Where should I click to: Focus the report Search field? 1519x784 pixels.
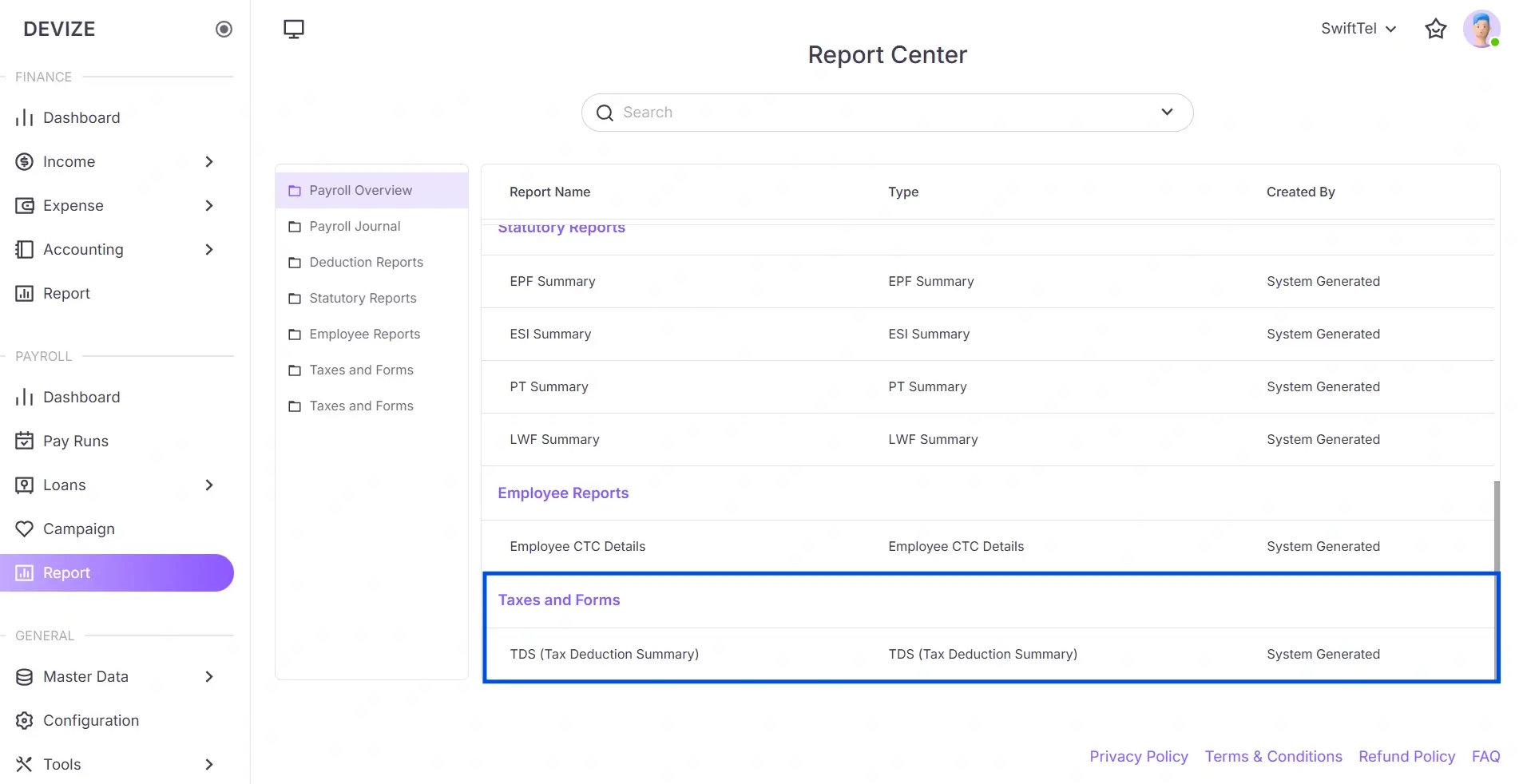887,113
